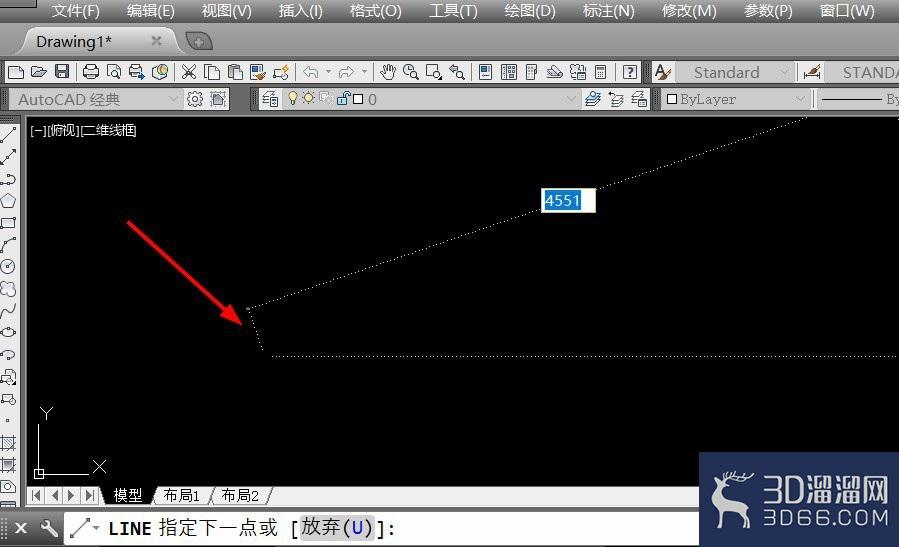This screenshot has width=899, height=547.
Task: Toggle layer 0 on/off light bulb
Action: [293, 99]
